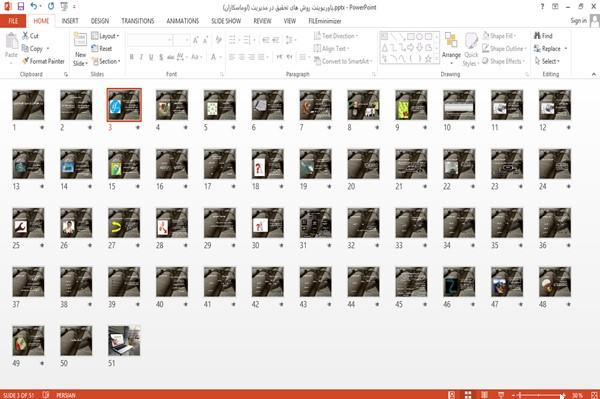Switch to Reading view in status bar
The width and height of the screenshot is (600, 399).
click(x=484, y=395)
